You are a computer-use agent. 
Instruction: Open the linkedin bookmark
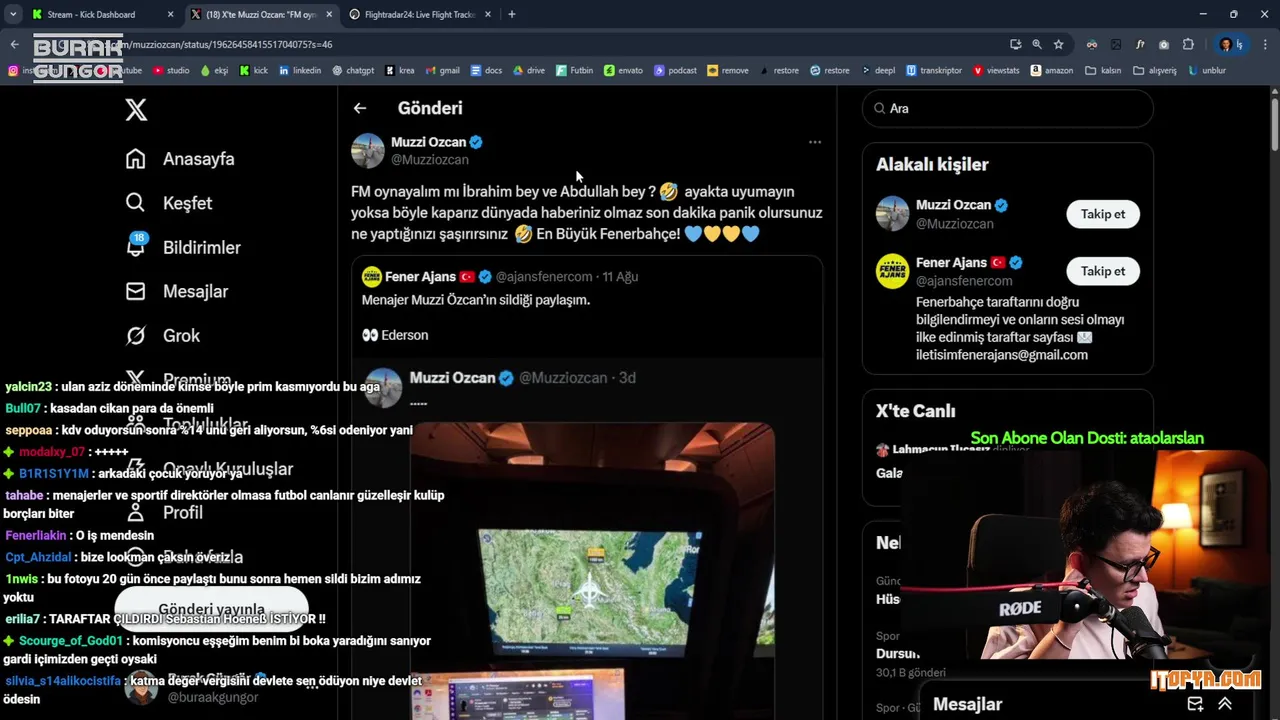pos(300,70)
